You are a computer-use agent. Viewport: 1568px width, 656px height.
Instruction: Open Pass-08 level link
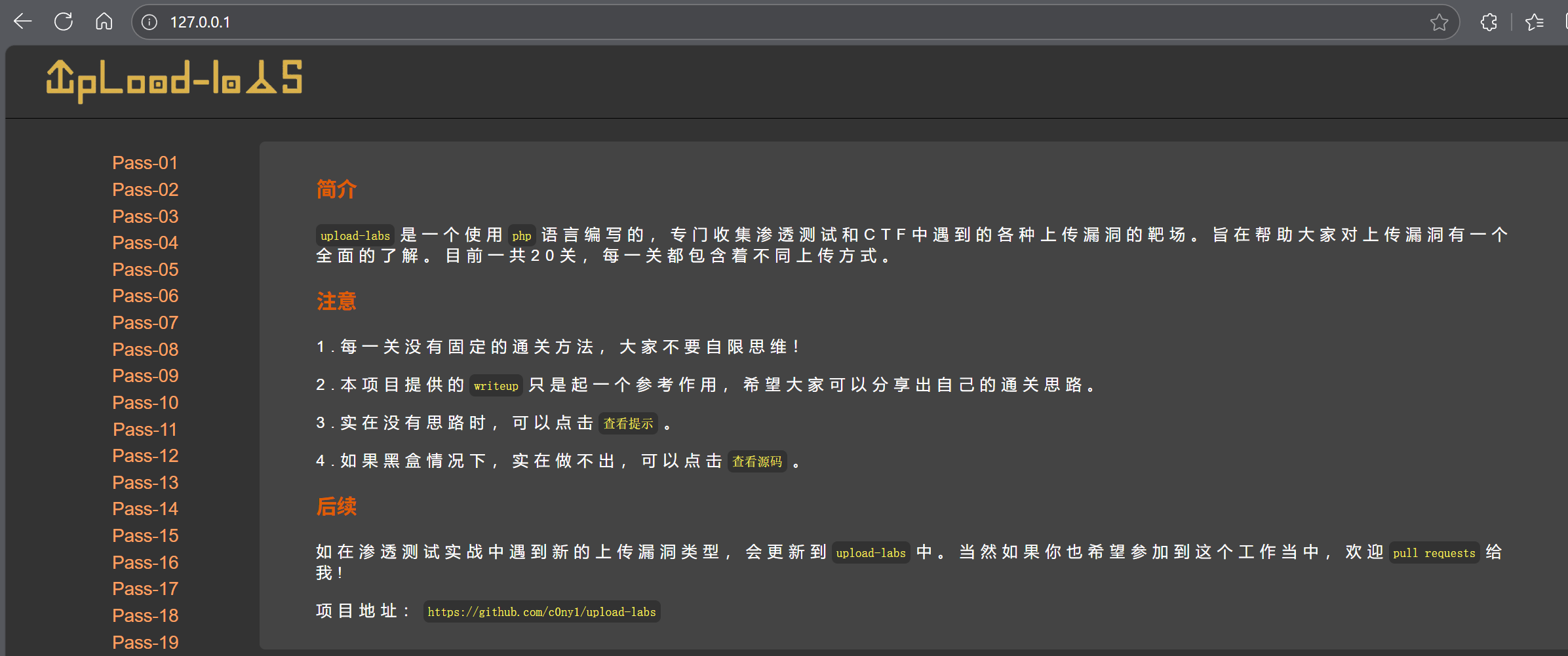[x=145, y=349]
